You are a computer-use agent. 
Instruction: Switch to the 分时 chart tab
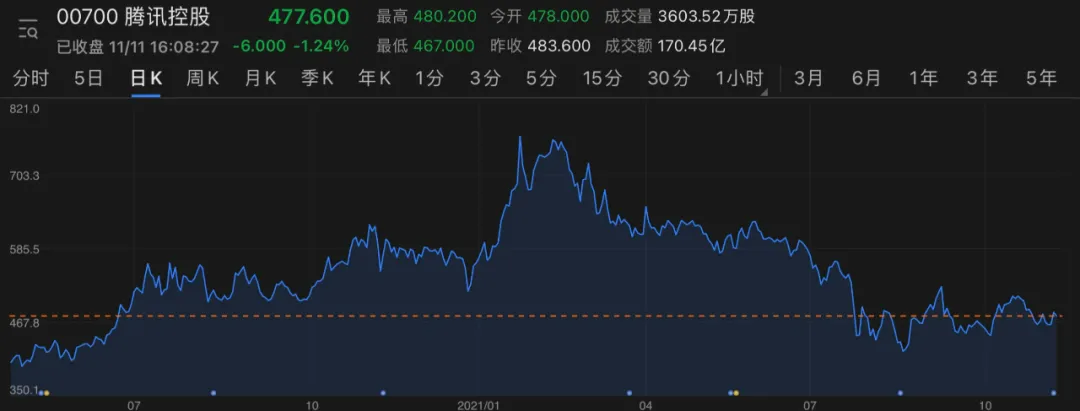(x=31, y=78)
